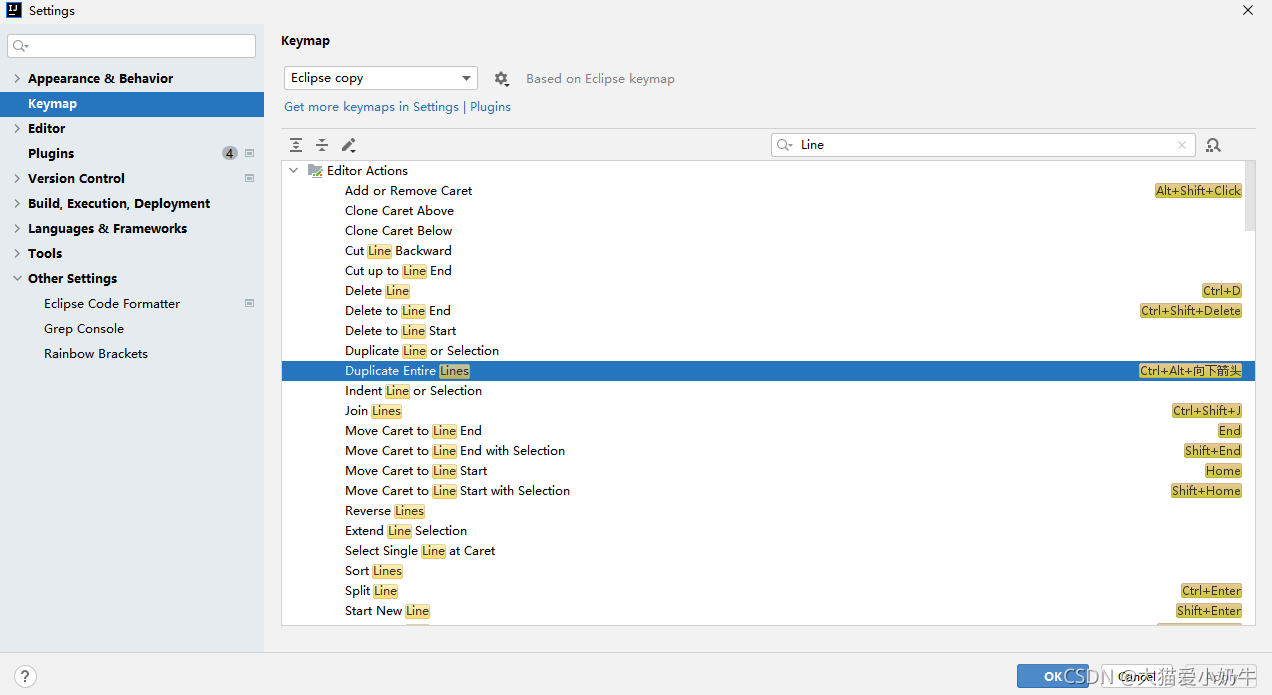This screenshot has width=1272, height=695.
Task: Click the Expand All toolbar icon
Action: pyautogui.click(x=296, y=145)
